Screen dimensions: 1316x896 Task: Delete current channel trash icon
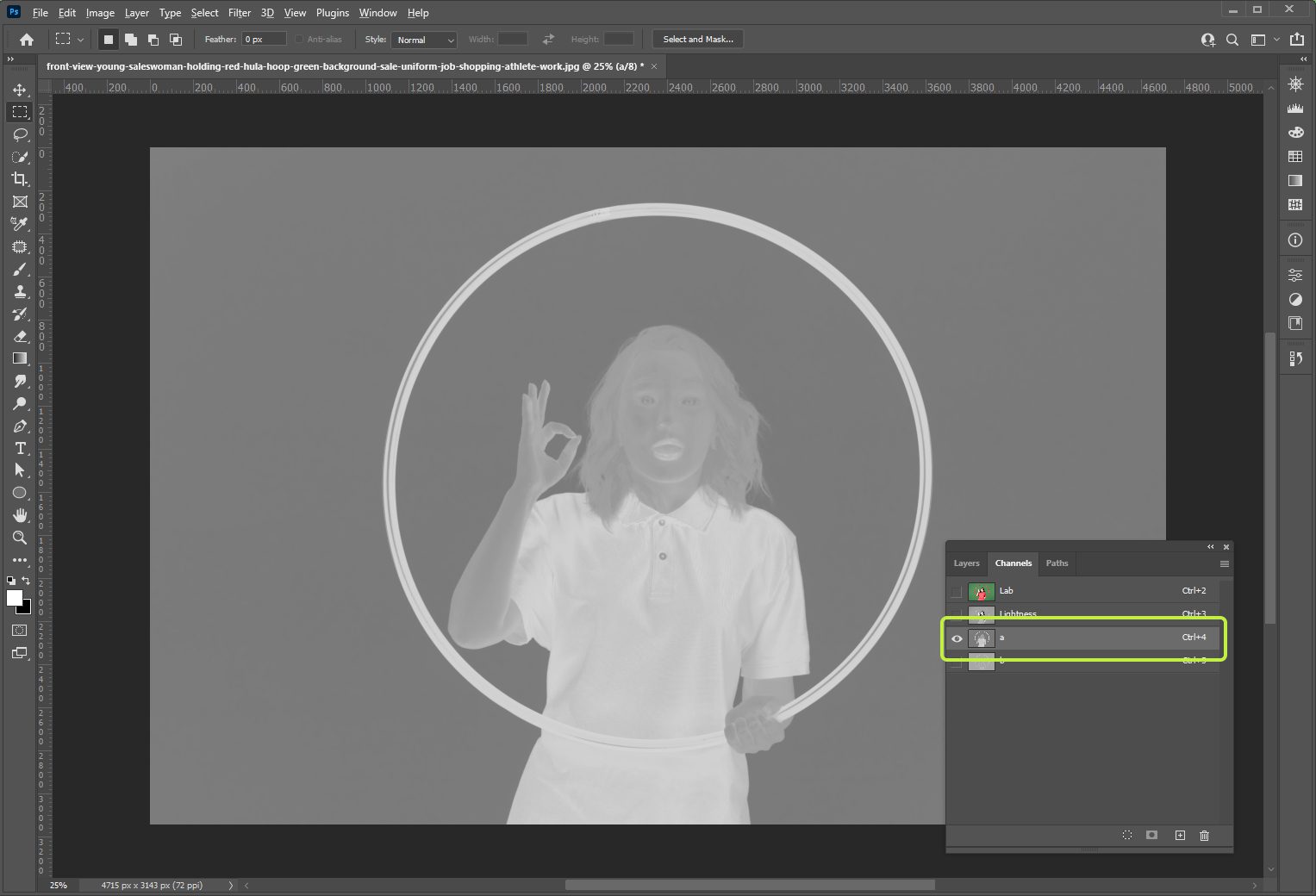[x=1205, y=836]
